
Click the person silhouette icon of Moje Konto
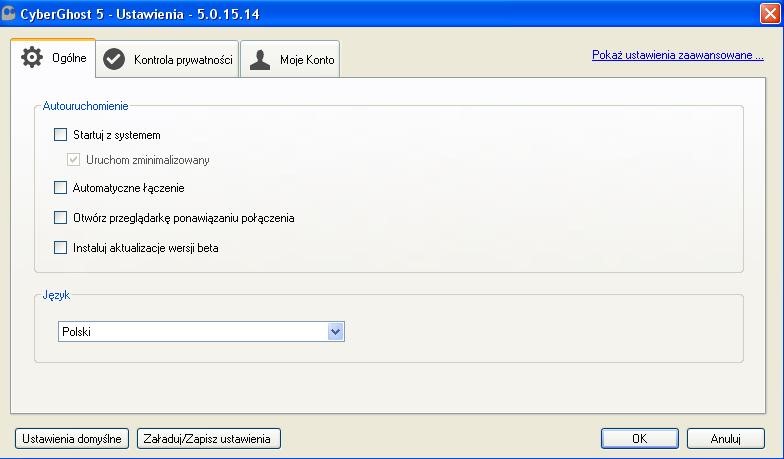coord(260,60)
